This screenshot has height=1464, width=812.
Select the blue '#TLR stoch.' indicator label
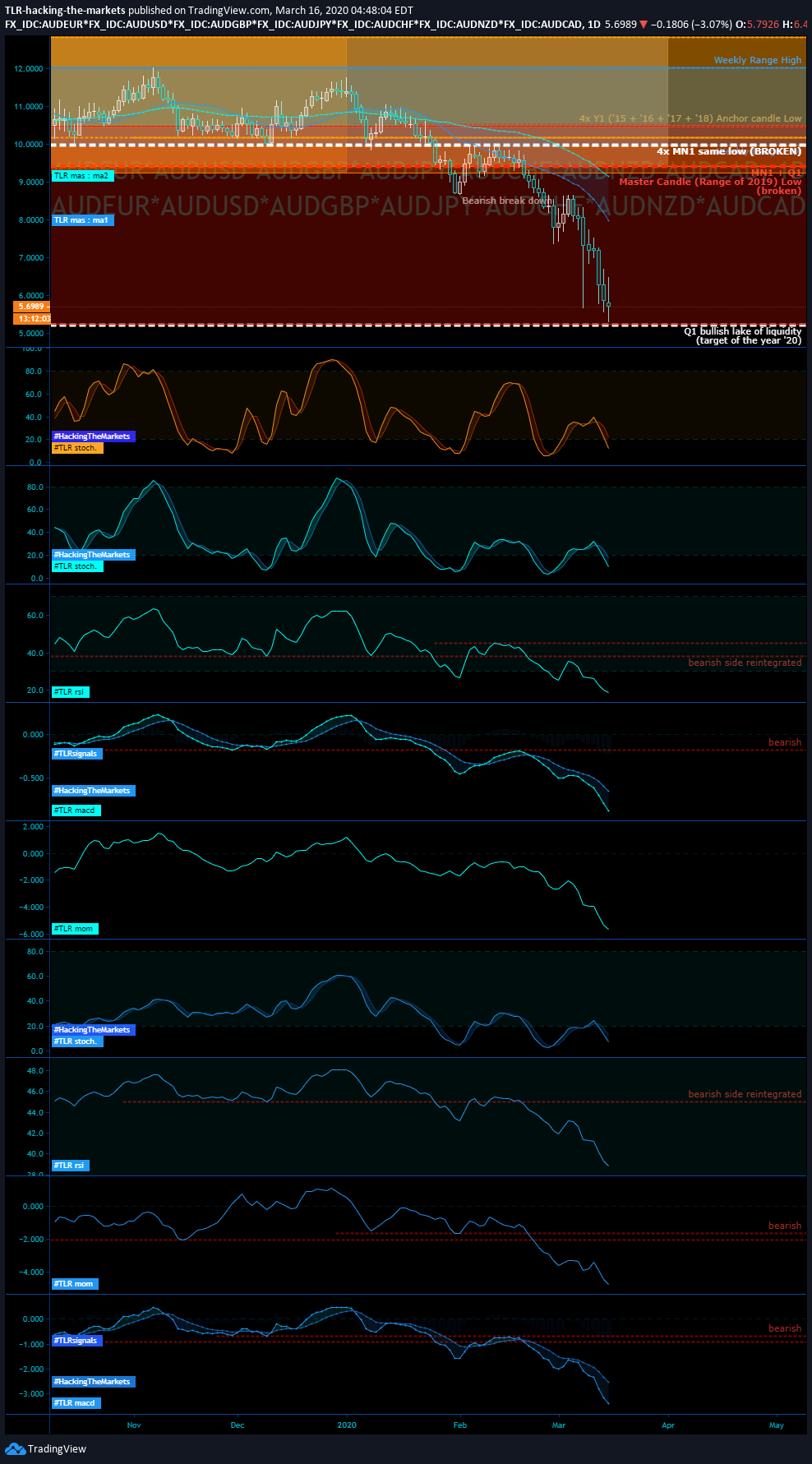pos(77,1041)
